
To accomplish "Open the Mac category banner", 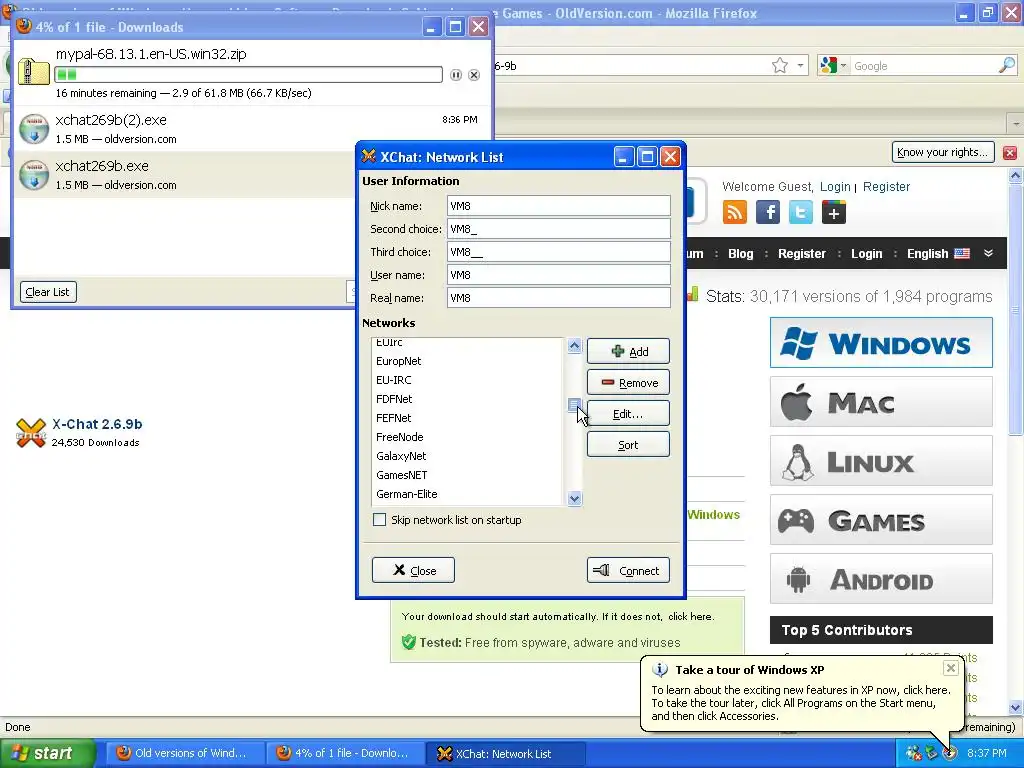I will tap(881, 402).
